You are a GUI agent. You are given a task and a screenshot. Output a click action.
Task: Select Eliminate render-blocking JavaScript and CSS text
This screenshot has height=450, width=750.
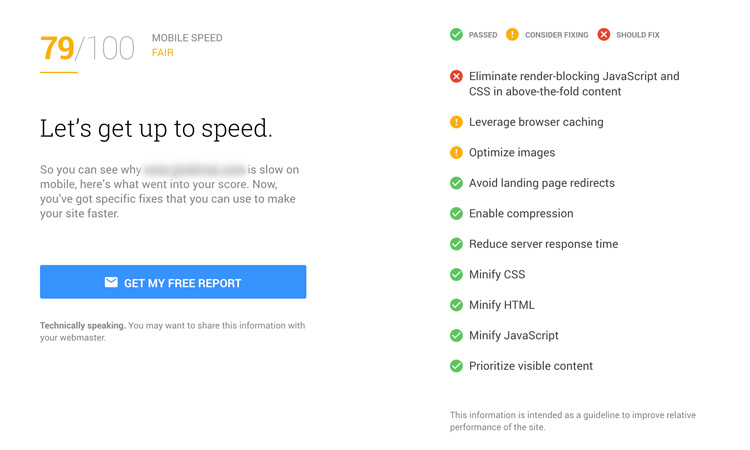point(574,84)
